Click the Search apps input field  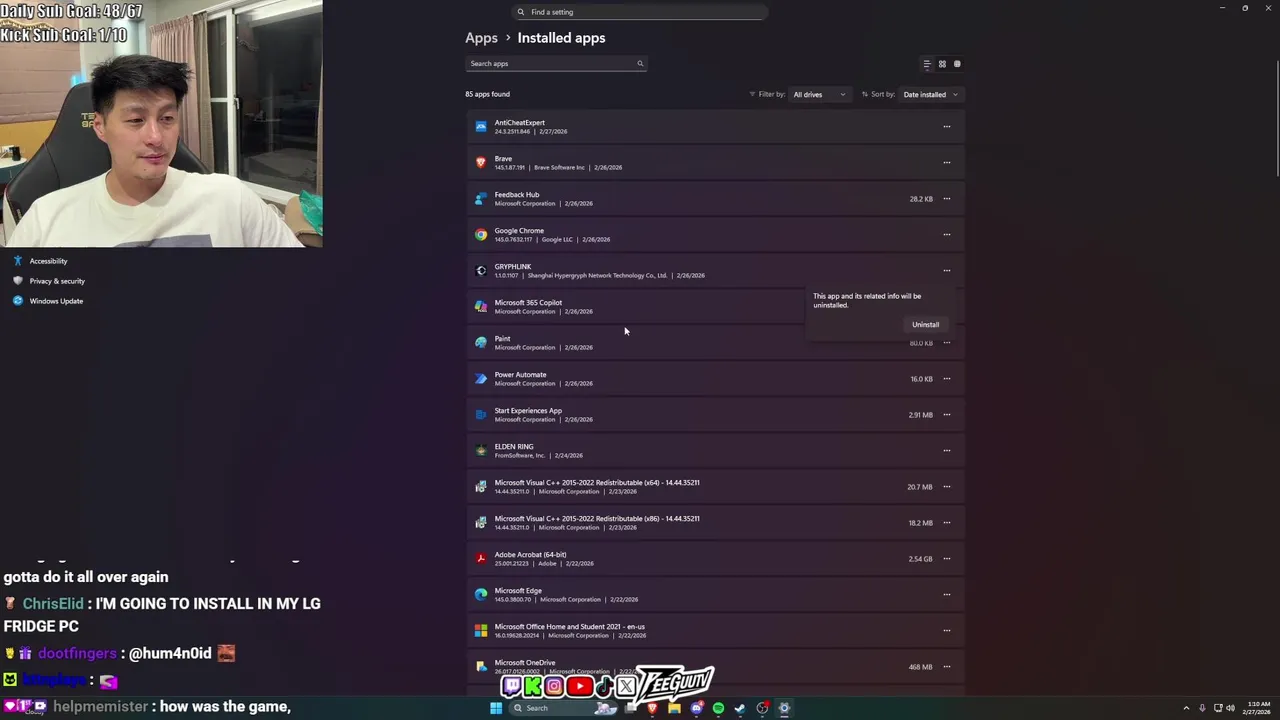(556, 64)
